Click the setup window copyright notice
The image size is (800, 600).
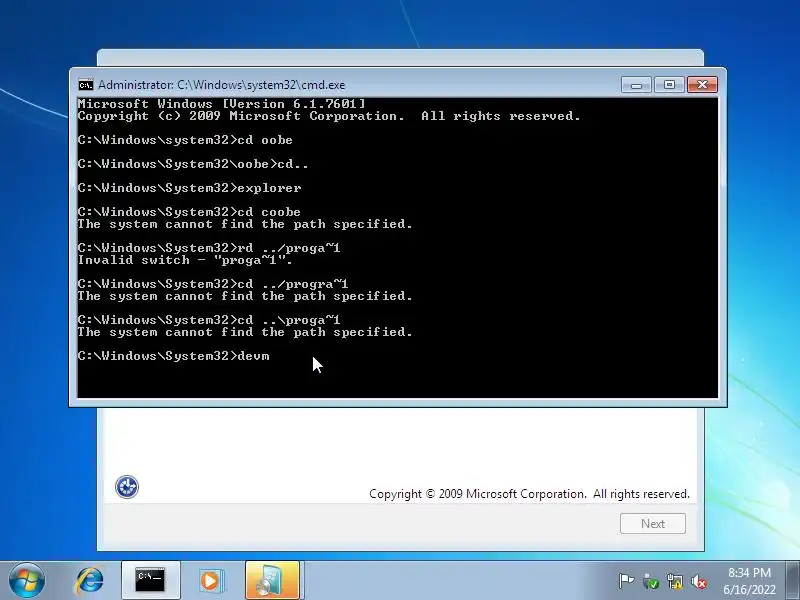click(529, 494)
